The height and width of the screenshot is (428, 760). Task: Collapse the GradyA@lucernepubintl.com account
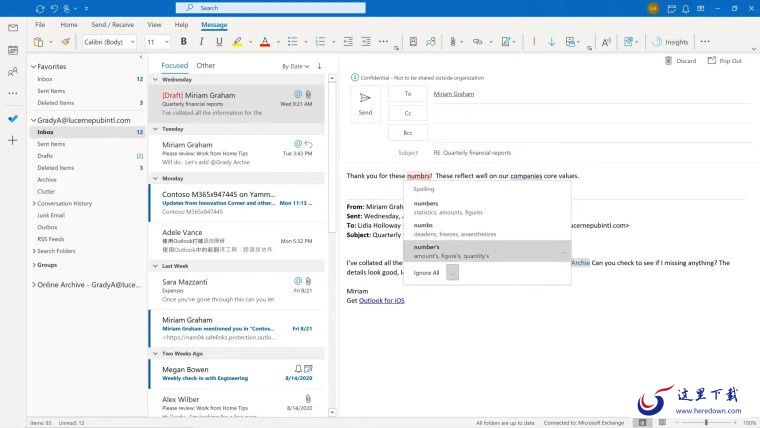click(33, 120)
